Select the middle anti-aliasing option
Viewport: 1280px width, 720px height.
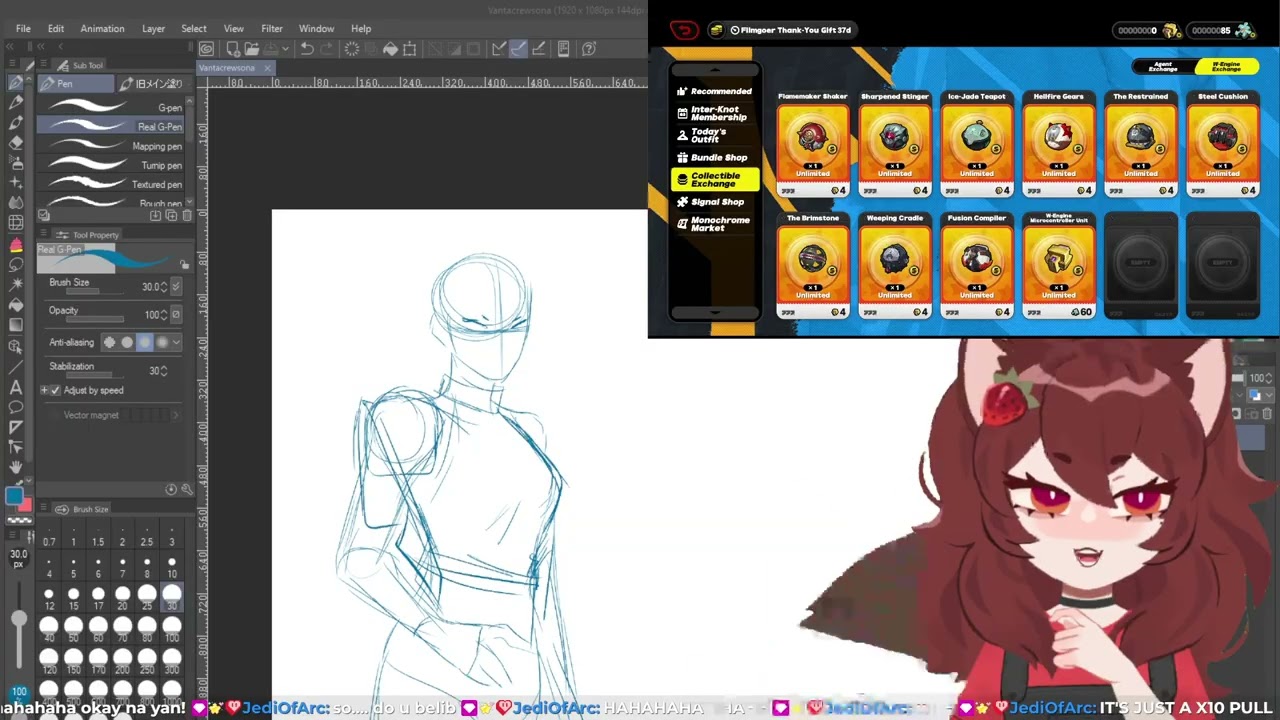[145, 342]
